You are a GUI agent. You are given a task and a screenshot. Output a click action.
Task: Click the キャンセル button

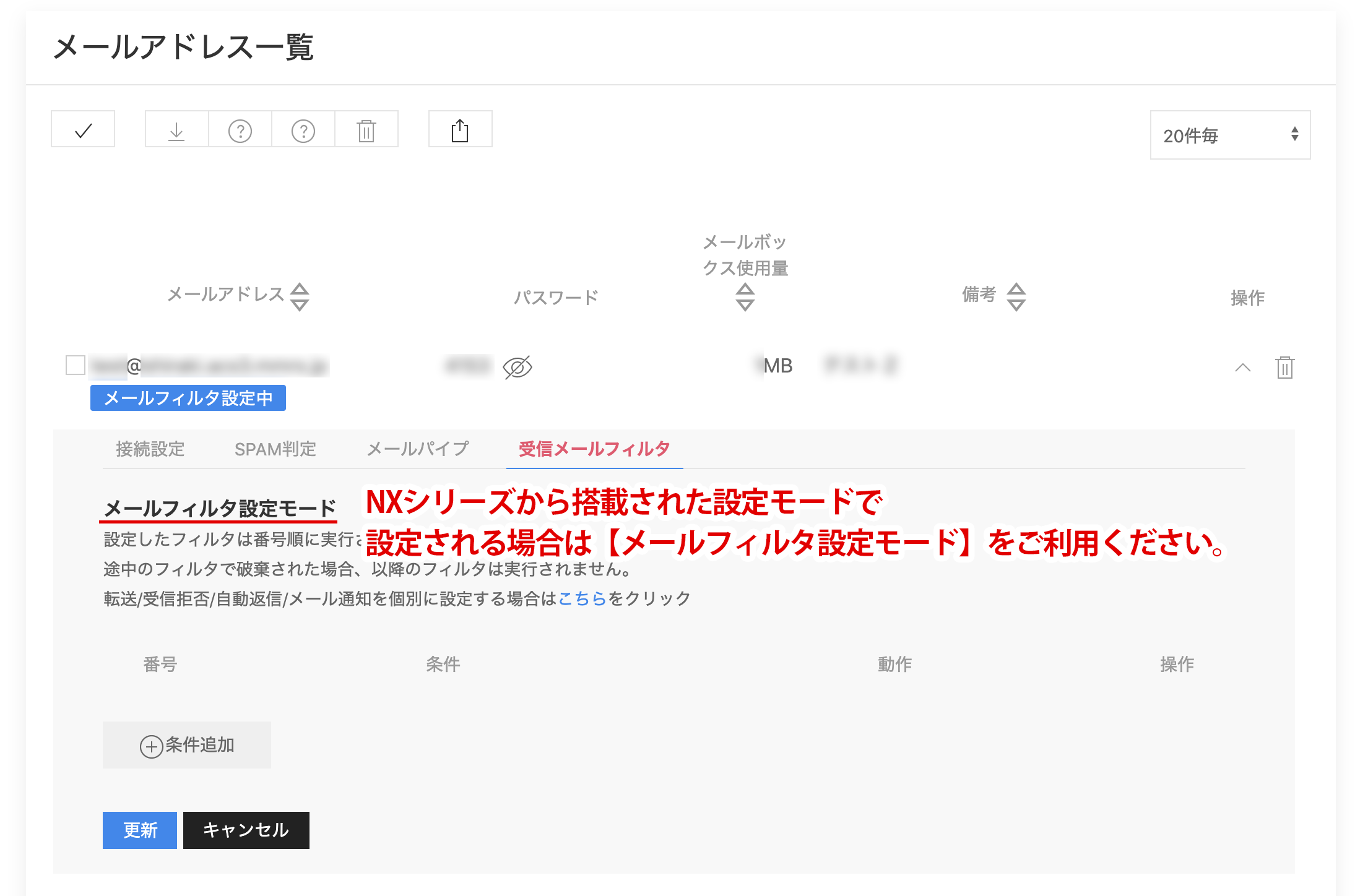click(246, 830)
